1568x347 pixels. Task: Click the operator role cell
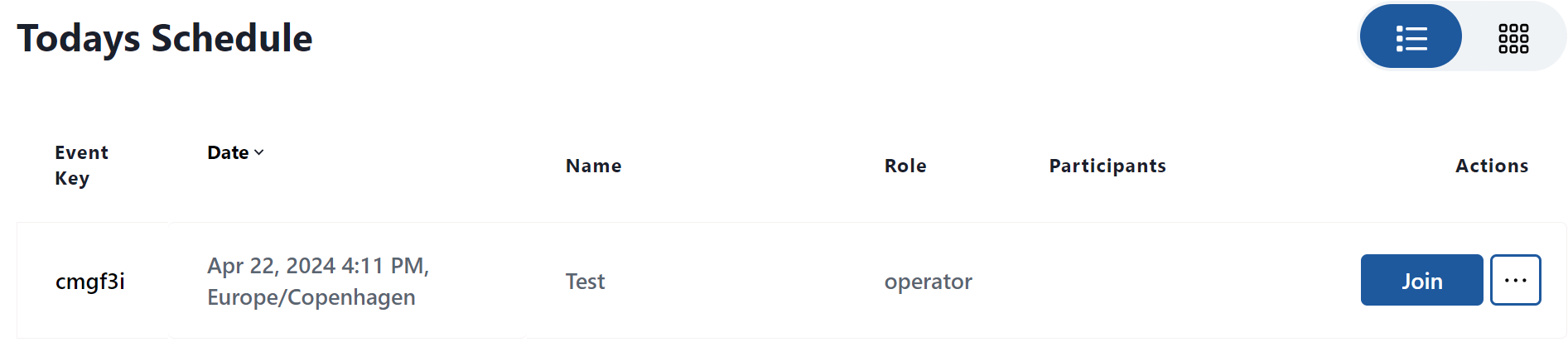pyautogui.click(x=928, y=282)
